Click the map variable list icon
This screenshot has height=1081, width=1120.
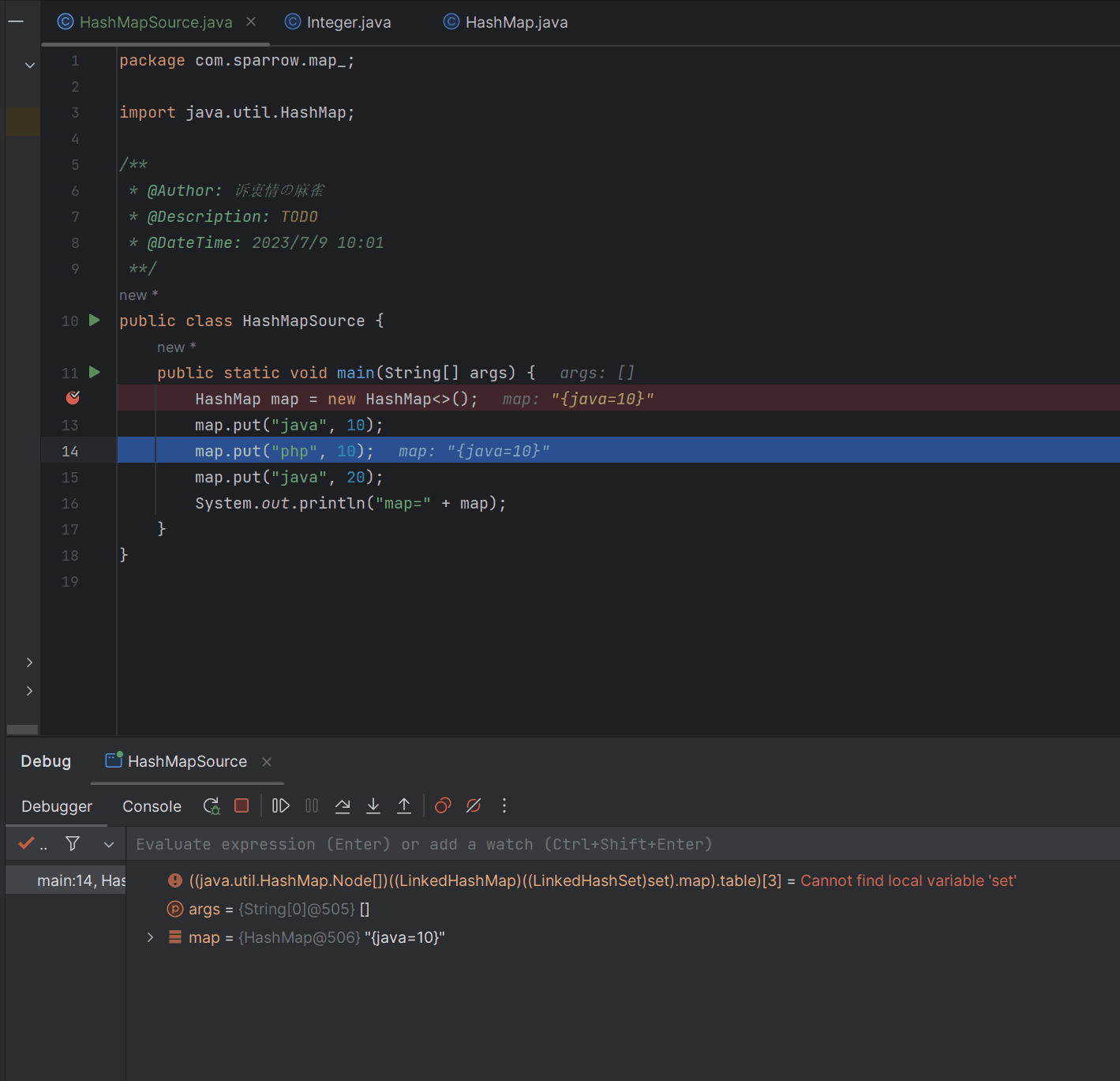click(x=175, y=937)
